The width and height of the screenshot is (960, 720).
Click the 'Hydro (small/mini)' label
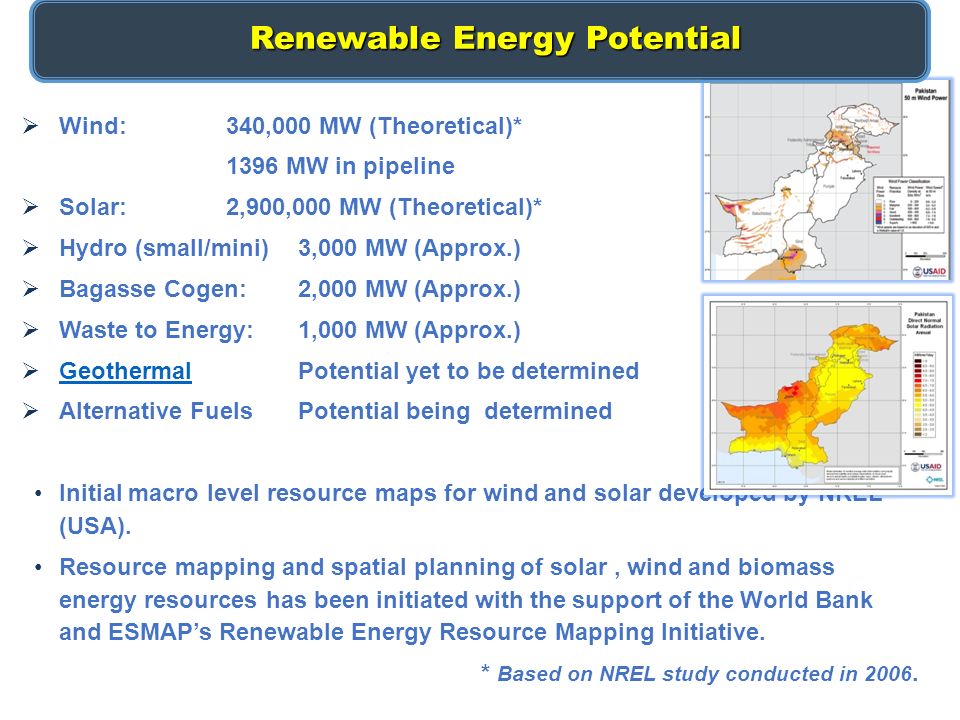coord(163,249)
